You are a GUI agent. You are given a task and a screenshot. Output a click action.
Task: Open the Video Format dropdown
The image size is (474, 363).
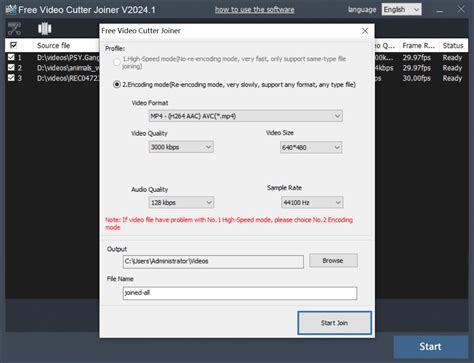pos(246,116)
